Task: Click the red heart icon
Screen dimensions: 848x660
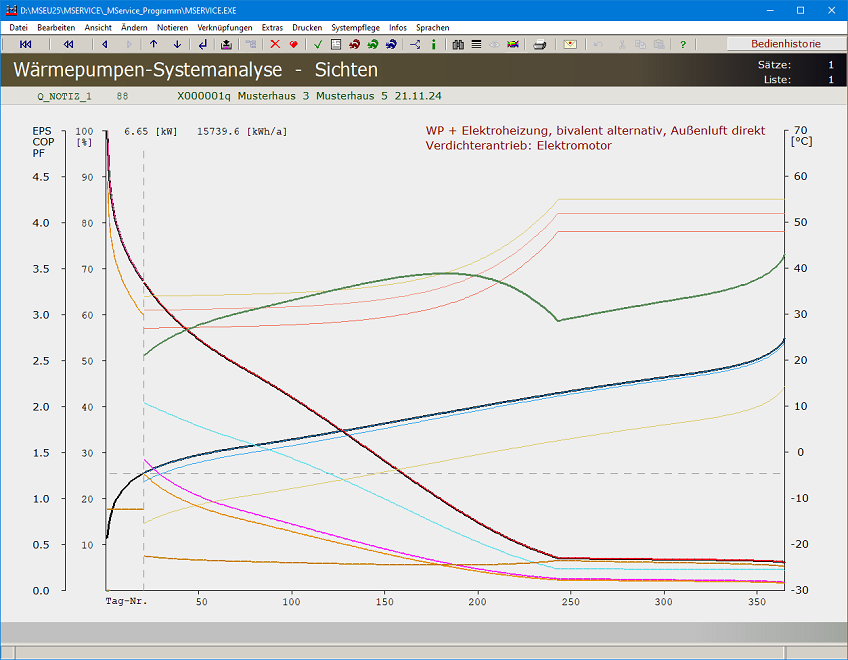Action: (293, 44)
